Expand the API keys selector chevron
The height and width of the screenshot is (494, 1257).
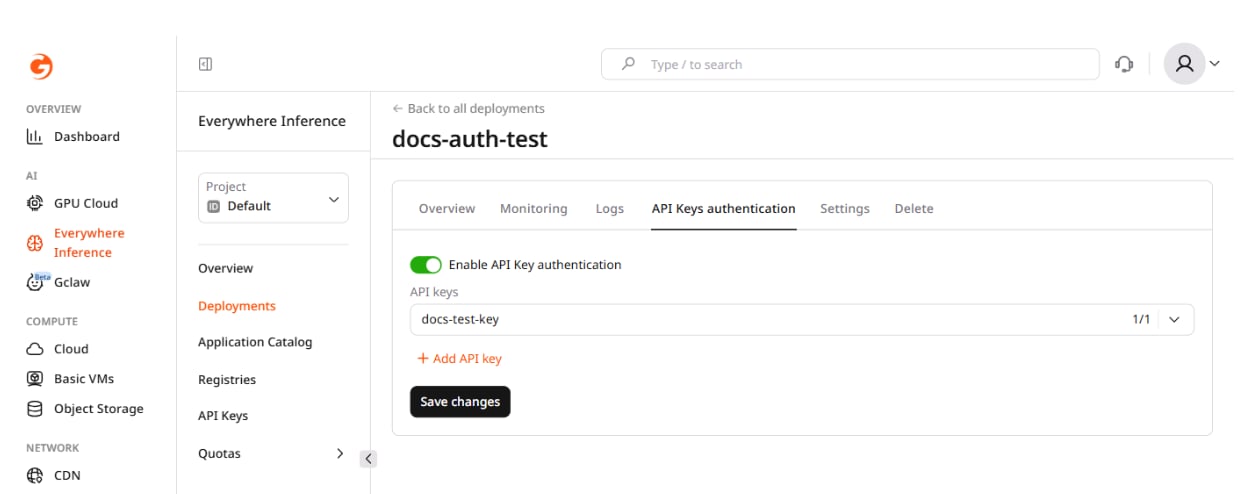[x=1175, y=320]
